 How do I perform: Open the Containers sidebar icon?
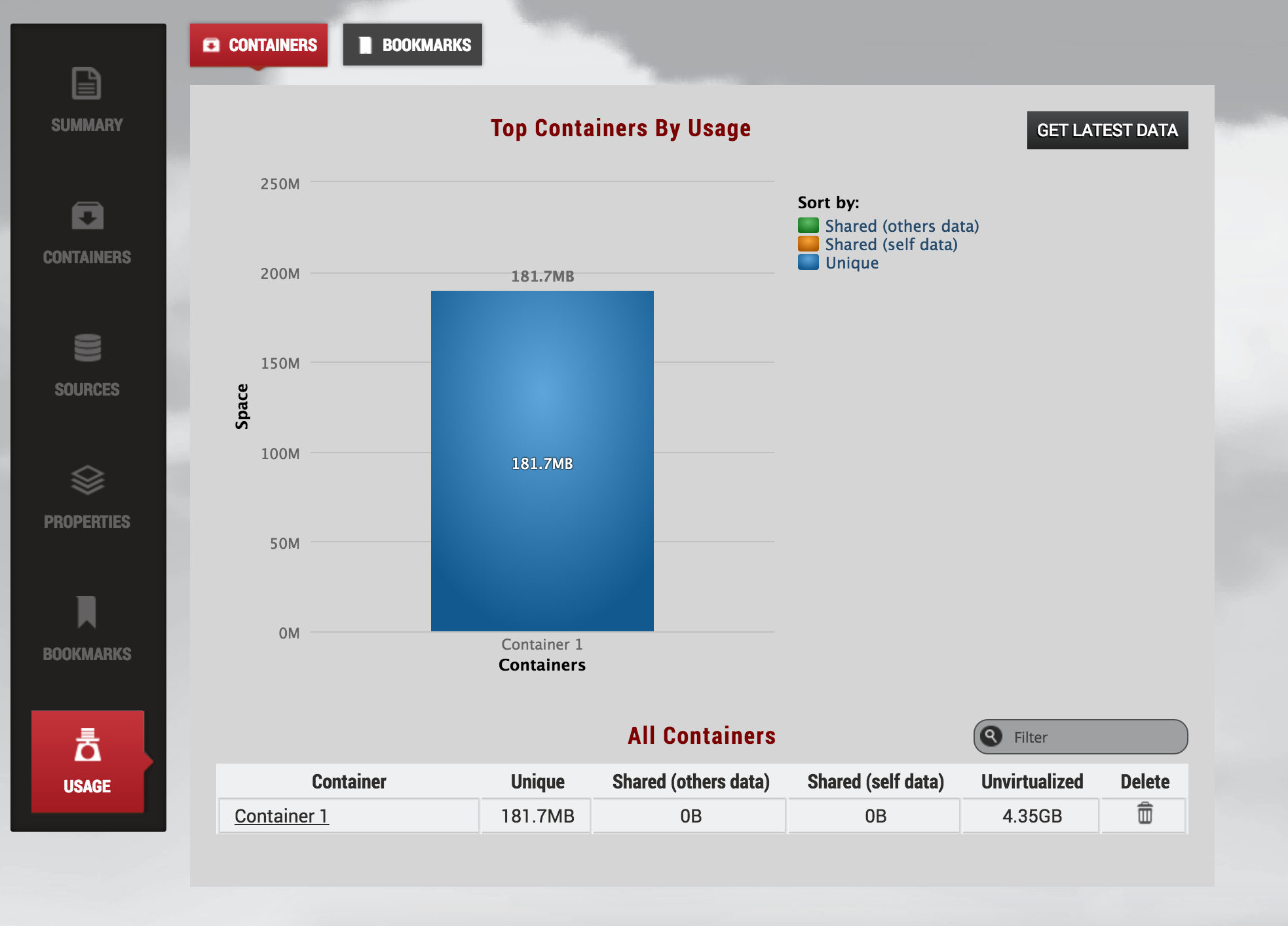coord(87,216)
